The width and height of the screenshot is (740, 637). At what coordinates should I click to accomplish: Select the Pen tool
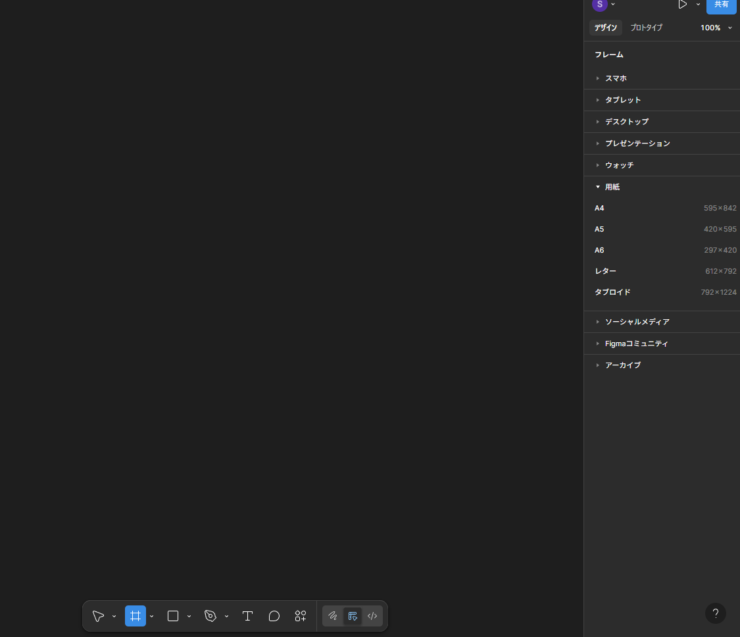[x=210, y=616]
